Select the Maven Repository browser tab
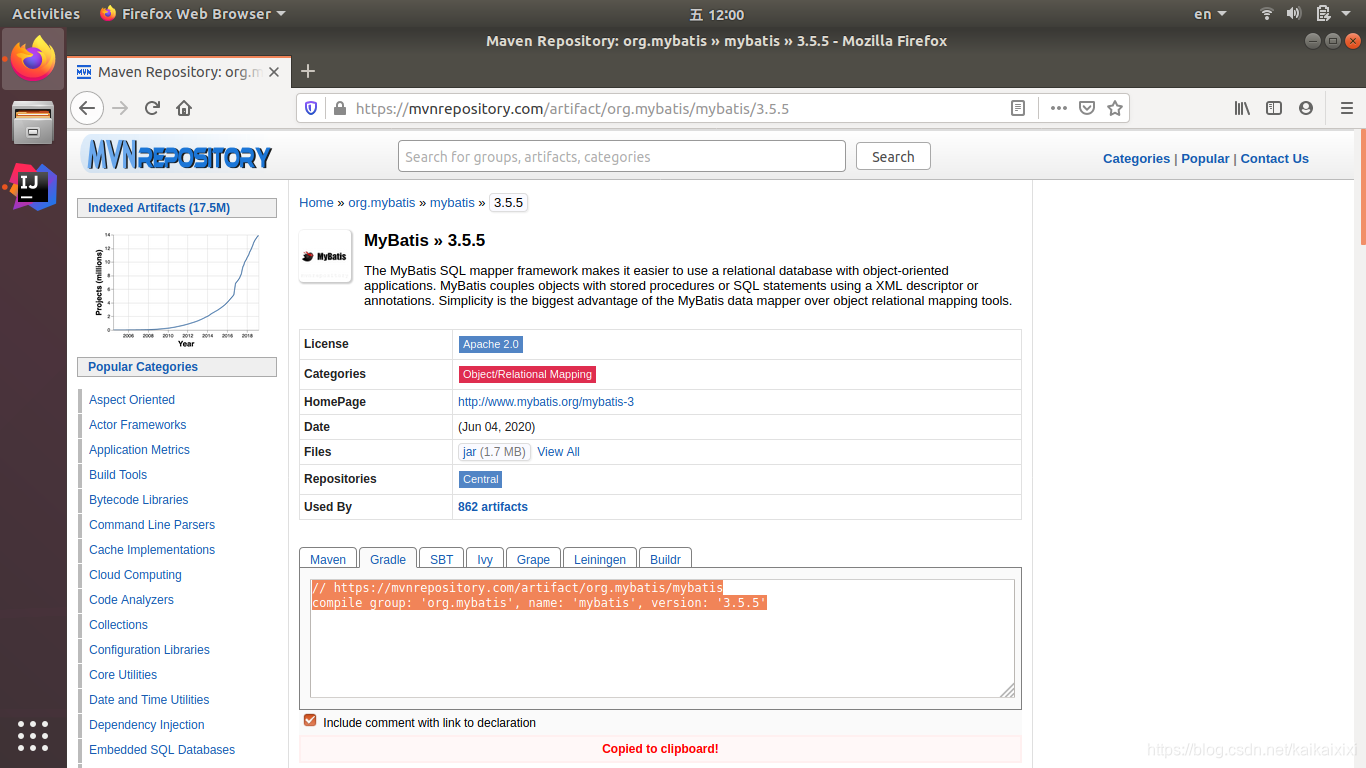 (180, 72)
